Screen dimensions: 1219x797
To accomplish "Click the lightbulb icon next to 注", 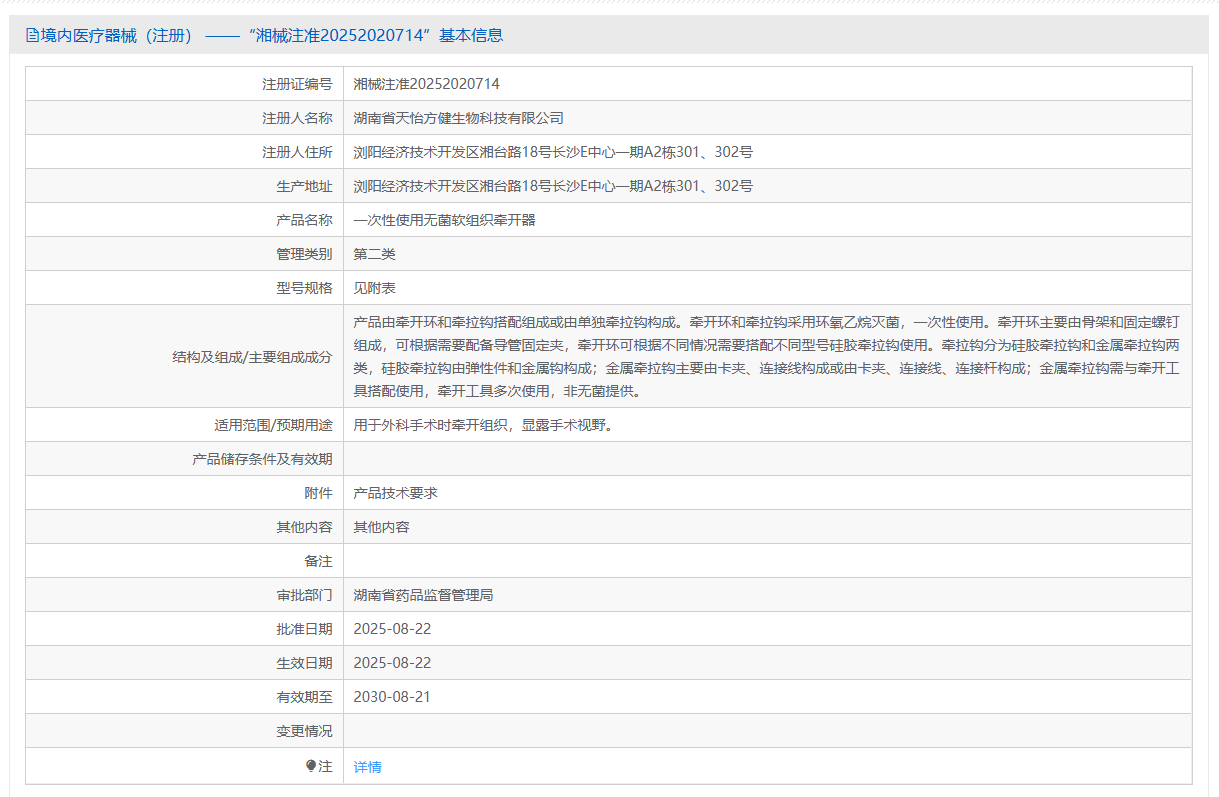I will (x=311, y=766).
